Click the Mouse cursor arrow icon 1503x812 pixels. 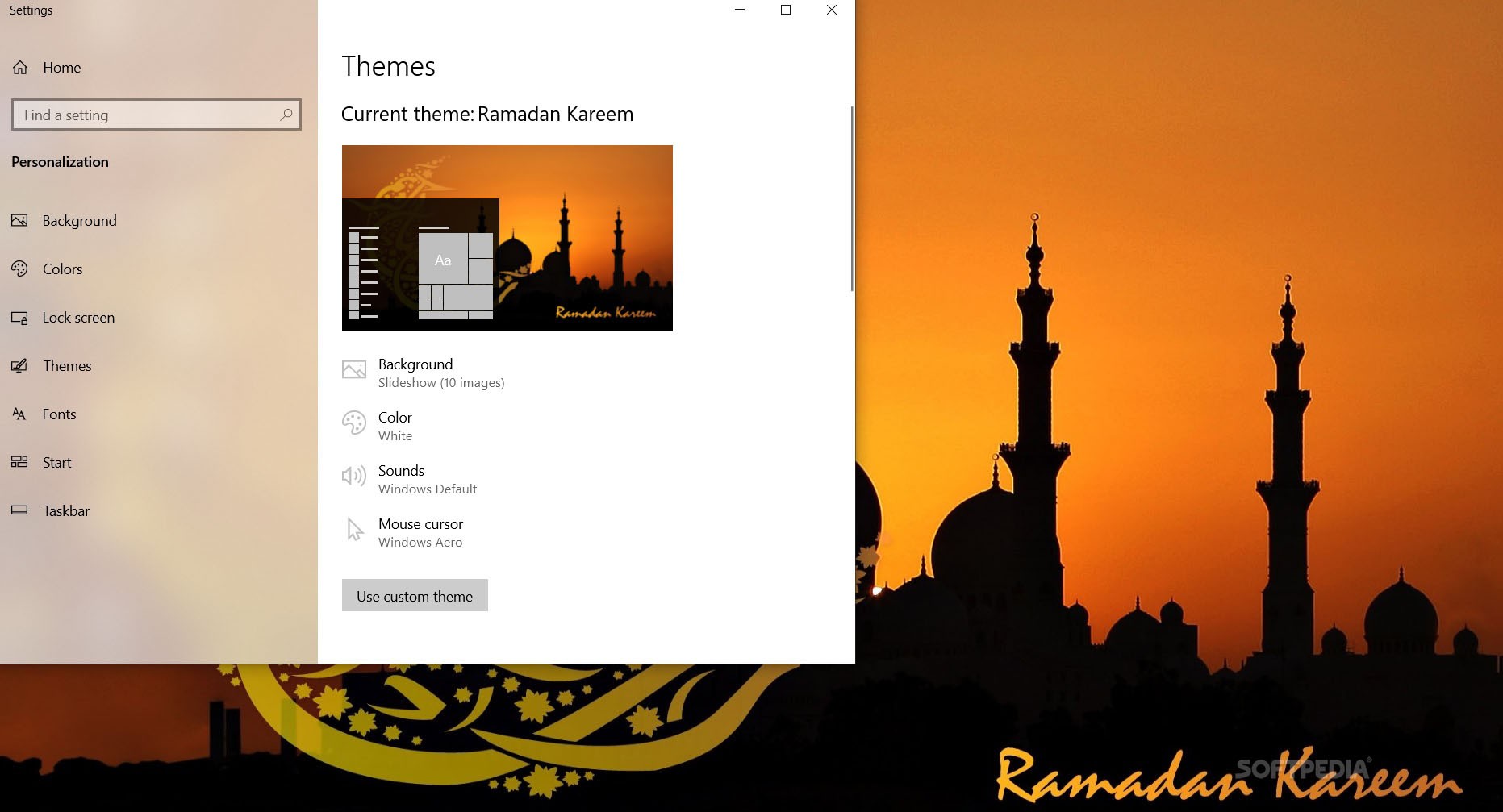tap(354, 529)
